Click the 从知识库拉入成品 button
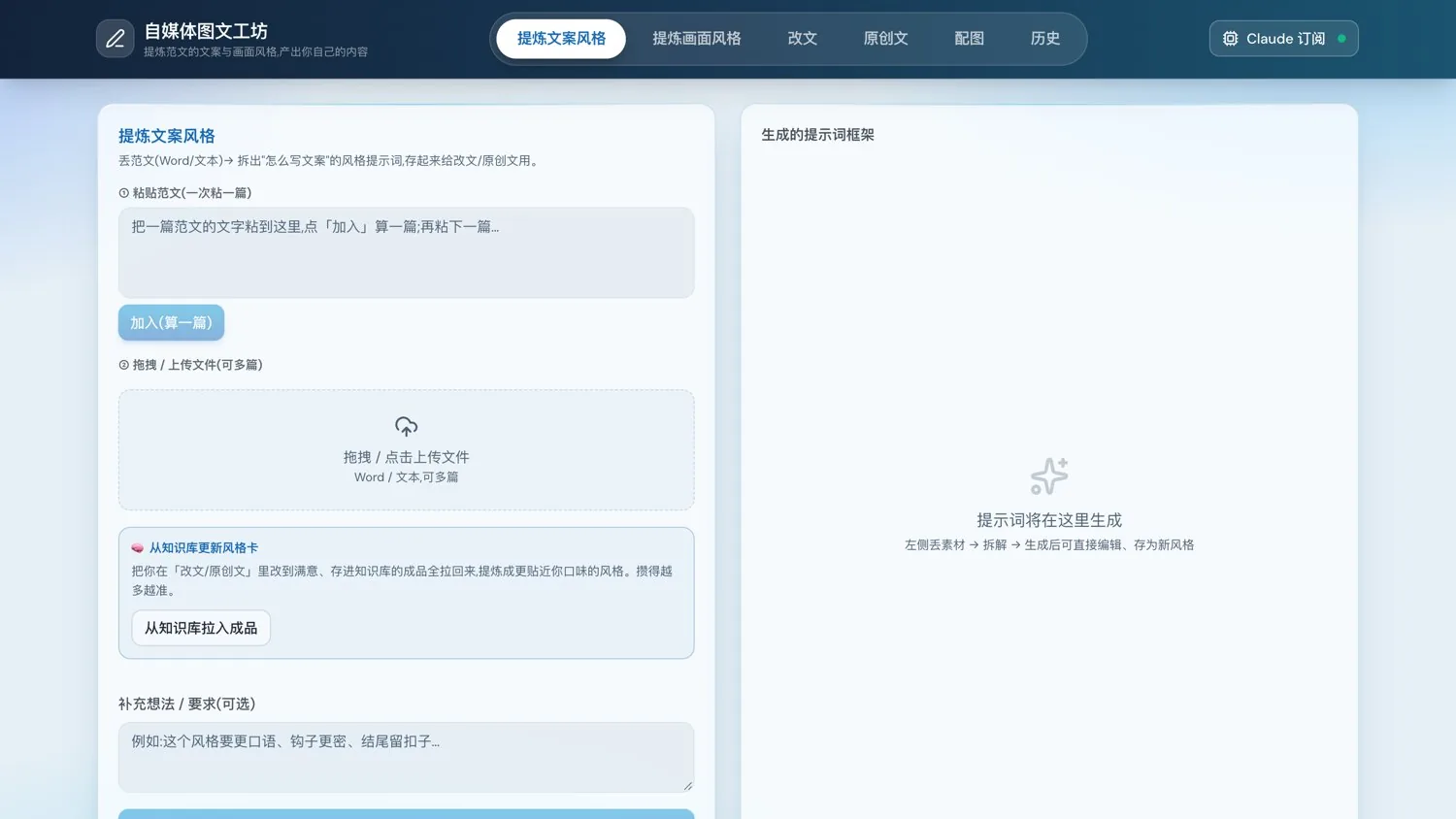The image size is (1456, 819). pyautogui.click(x=201, y=628)
